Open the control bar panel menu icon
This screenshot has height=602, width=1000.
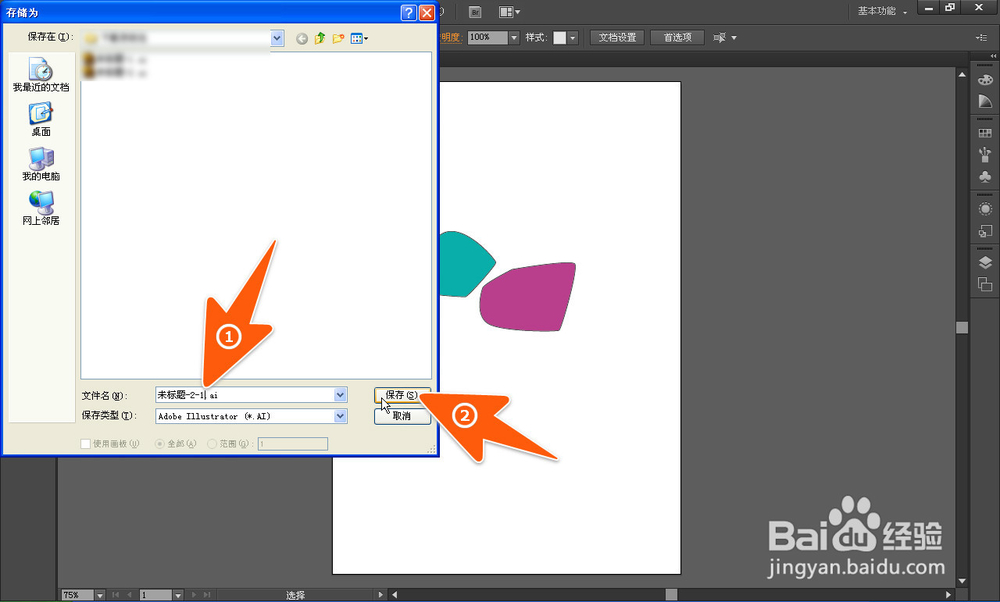pyautogui.click(x=982, y=38)
